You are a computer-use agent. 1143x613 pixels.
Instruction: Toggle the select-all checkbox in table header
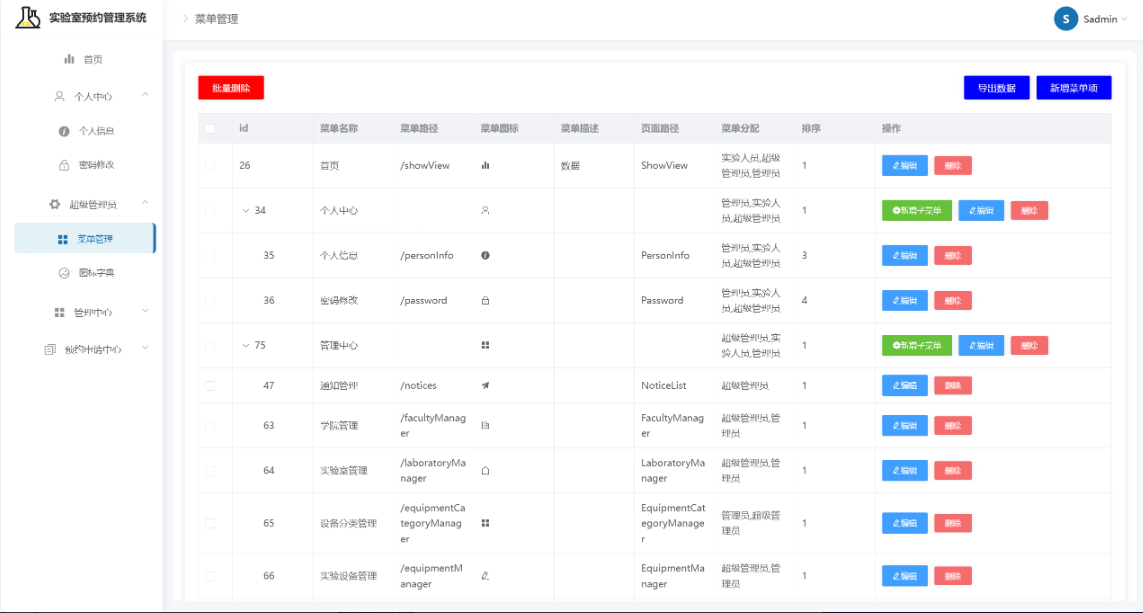[x=210, y=128]
